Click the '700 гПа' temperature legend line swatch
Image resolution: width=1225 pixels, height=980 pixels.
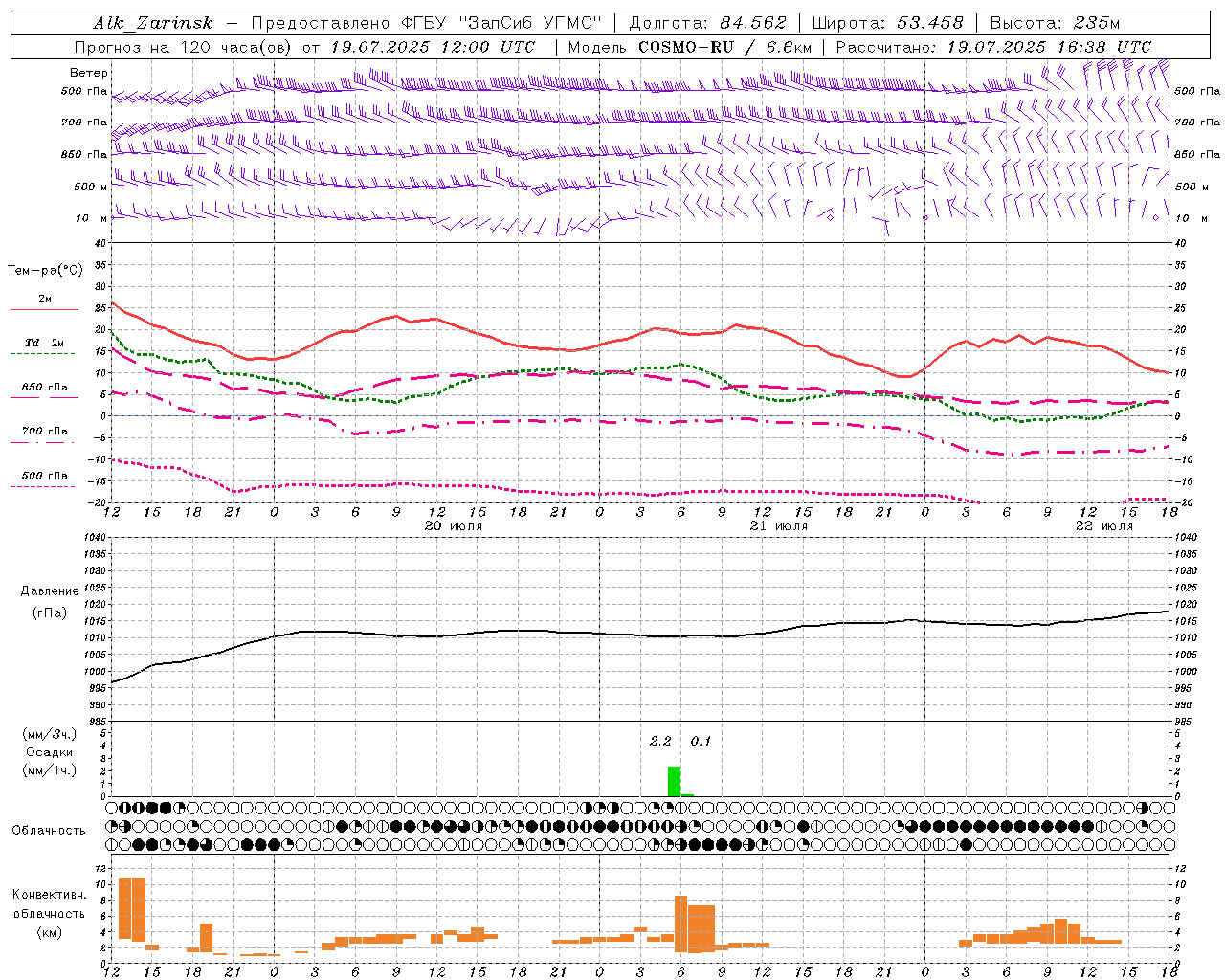pyautogui.click(x=44, y=443)
